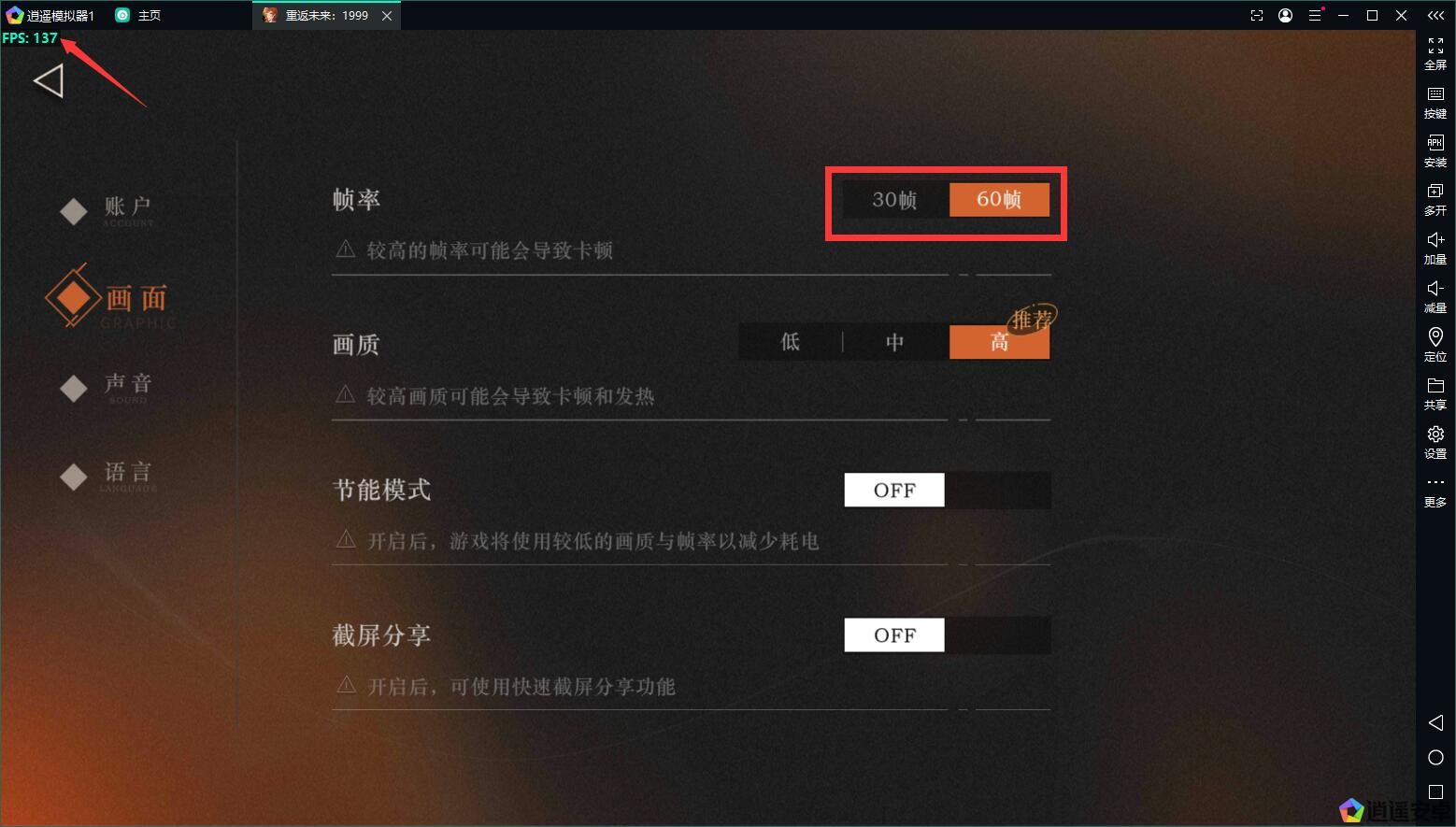This screenshot has width=1456, height=827.
Task: Open the 定位 location icon
Action: coord(1435,345)
